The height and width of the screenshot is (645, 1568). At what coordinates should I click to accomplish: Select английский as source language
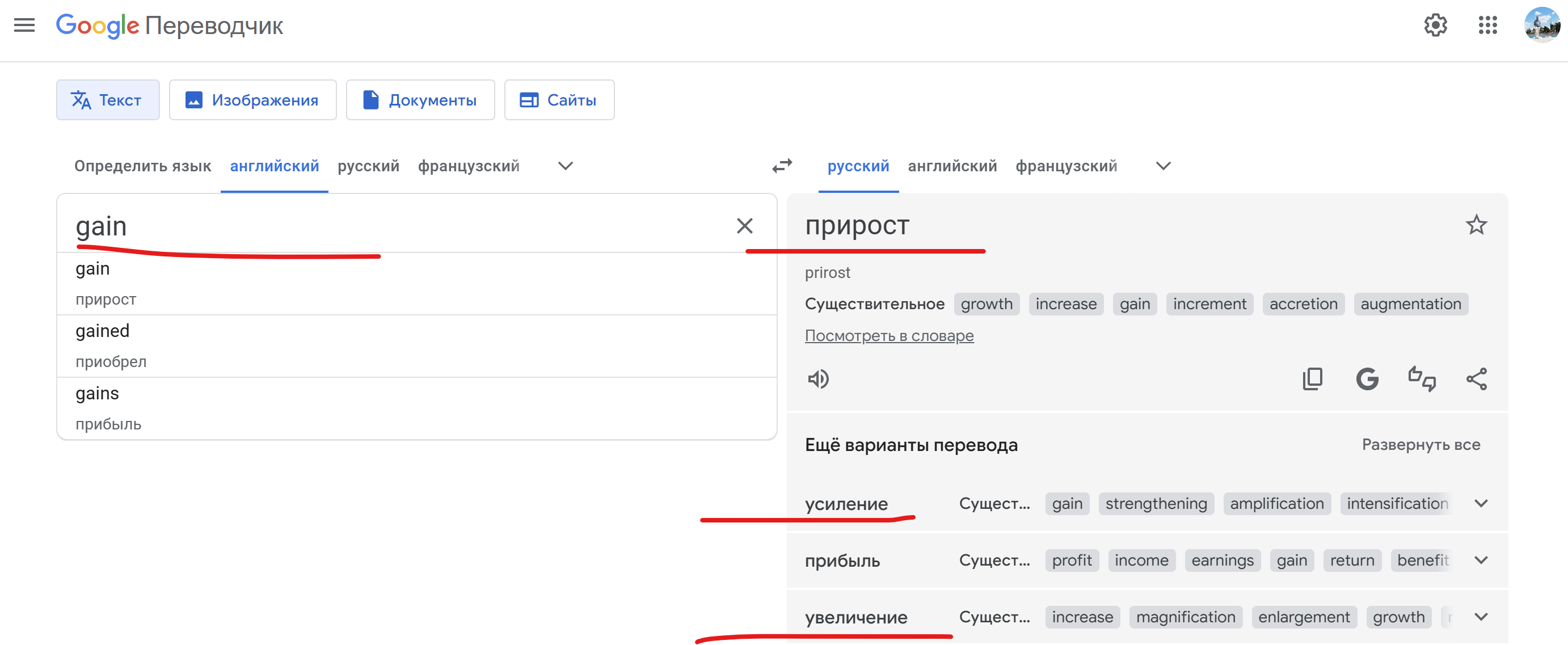(275, 166)
